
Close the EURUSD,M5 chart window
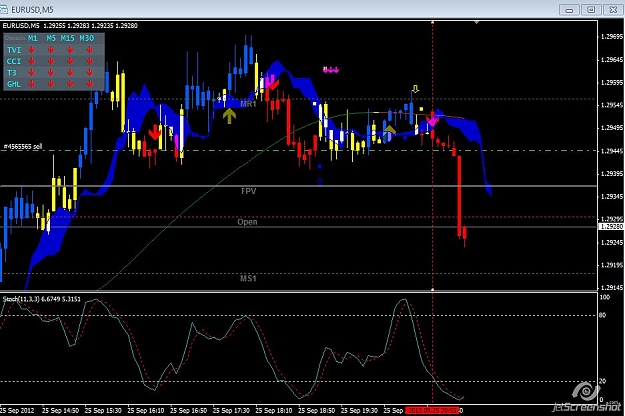[613, 10]
